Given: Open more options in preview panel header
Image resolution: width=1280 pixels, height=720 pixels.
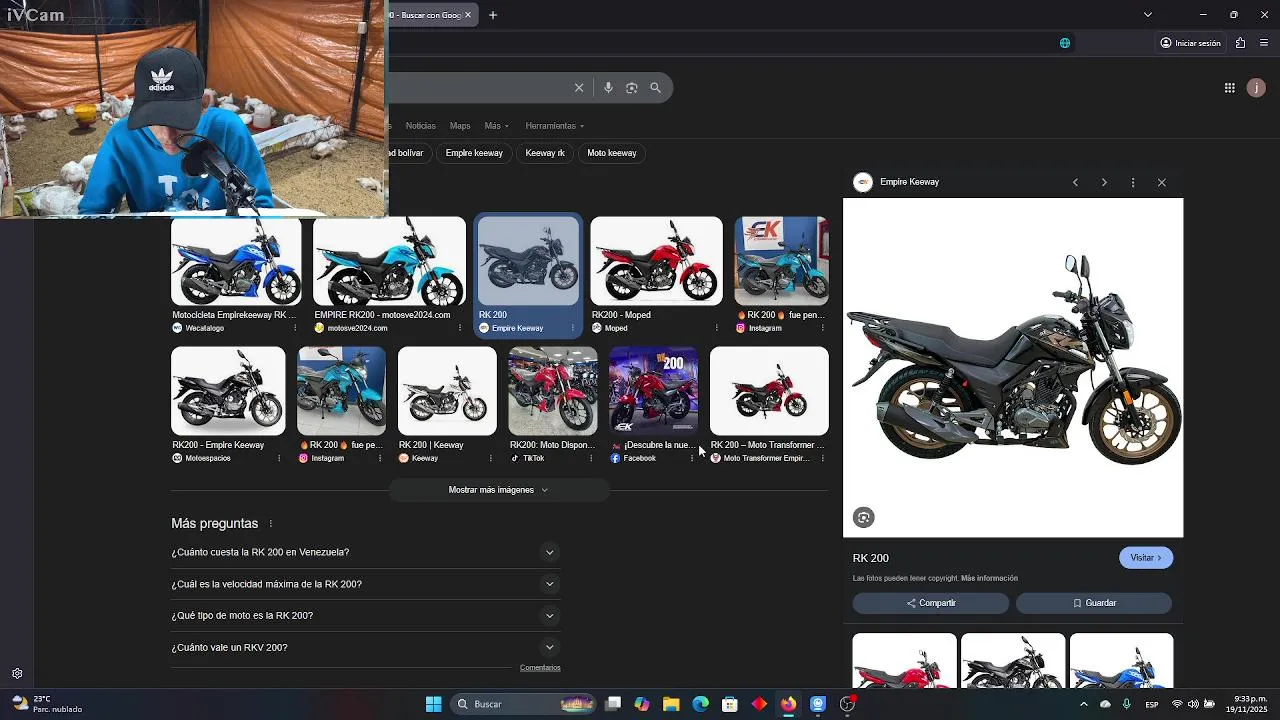Looking at the screenshot, I should tap(1133, 182).
